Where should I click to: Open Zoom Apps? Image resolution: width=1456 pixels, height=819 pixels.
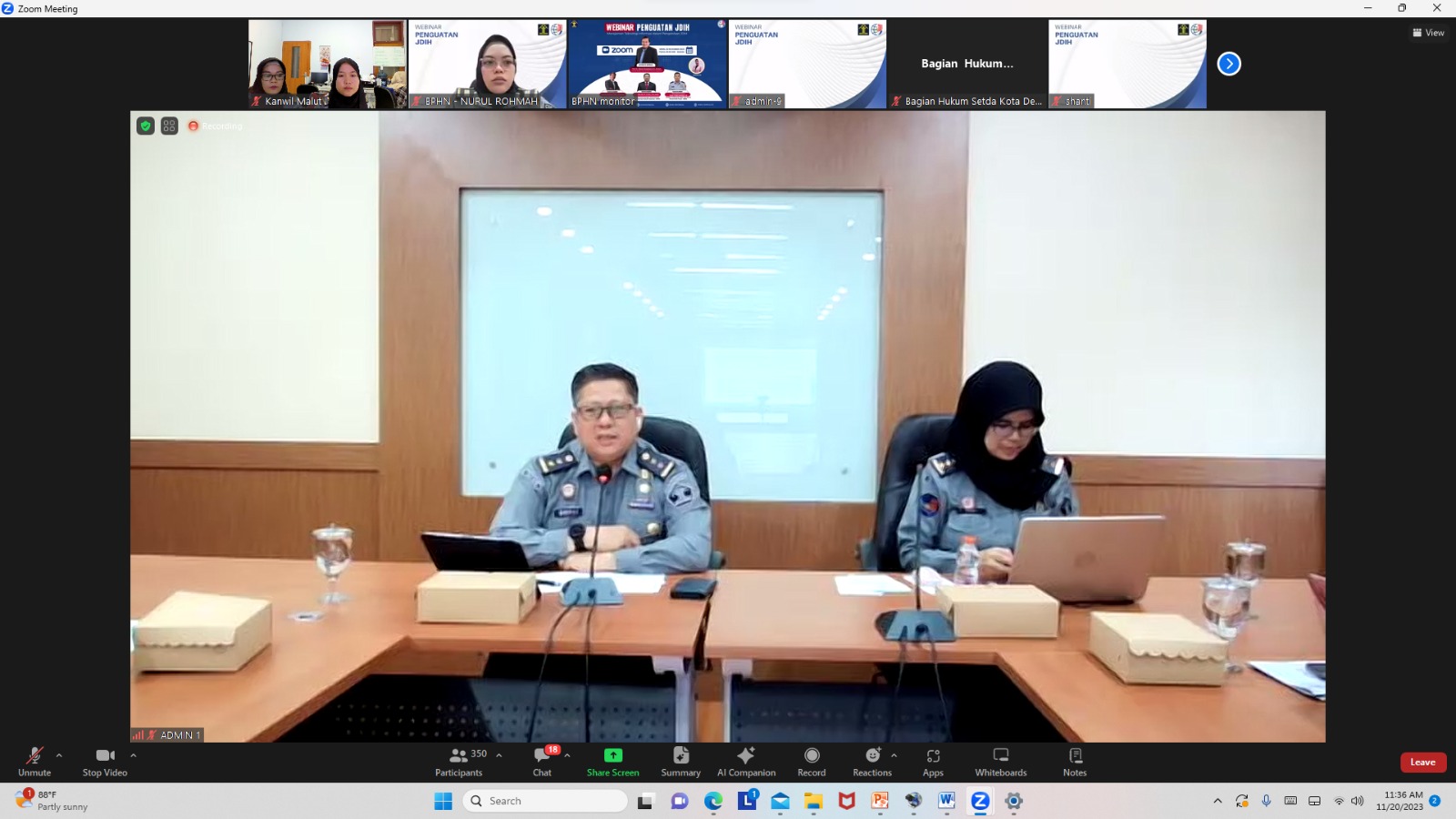click(933, 762)
